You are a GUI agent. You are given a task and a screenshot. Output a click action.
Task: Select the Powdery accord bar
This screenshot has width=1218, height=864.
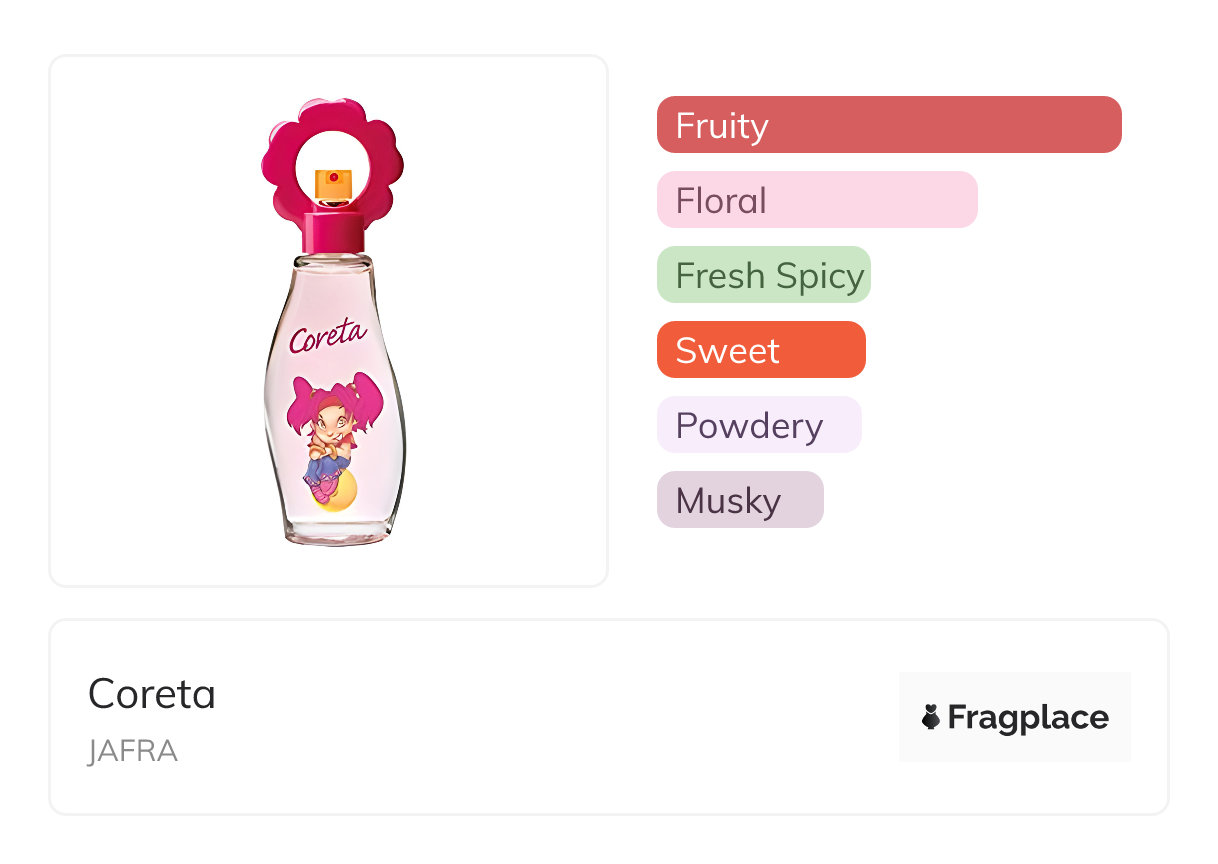(x=758, y=425)
